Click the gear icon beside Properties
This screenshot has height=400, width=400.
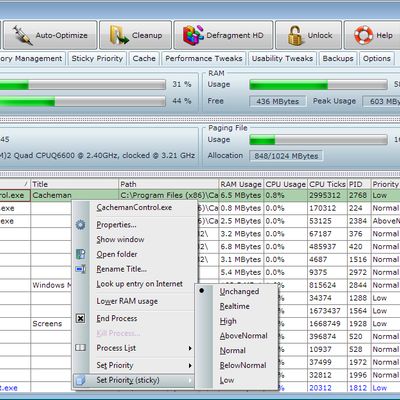pyautogui.click(x=80, y=225)
